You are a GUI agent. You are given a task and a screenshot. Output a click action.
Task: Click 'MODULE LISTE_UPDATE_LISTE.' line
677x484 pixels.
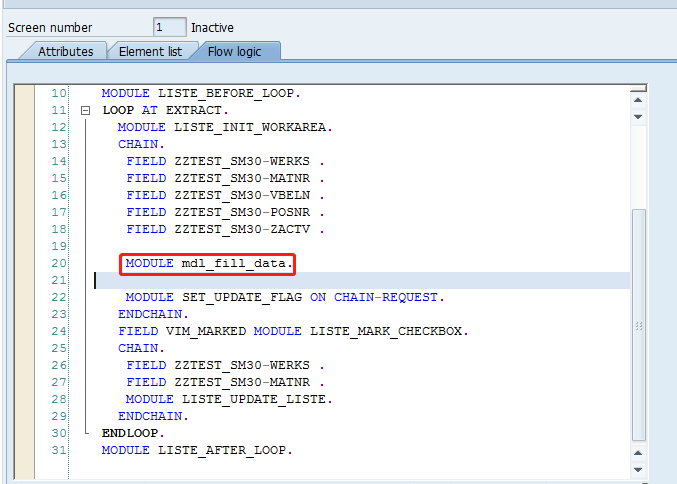coord(229,399)
